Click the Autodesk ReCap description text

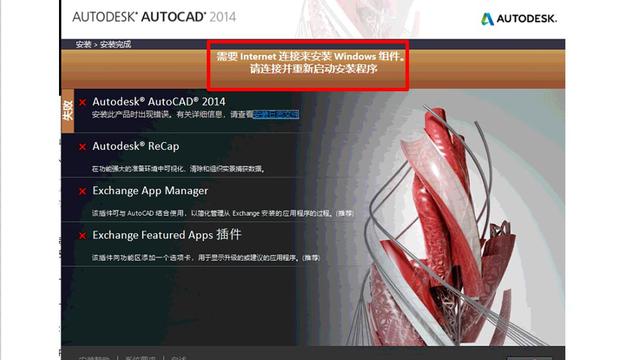click(x=178, y=169)
